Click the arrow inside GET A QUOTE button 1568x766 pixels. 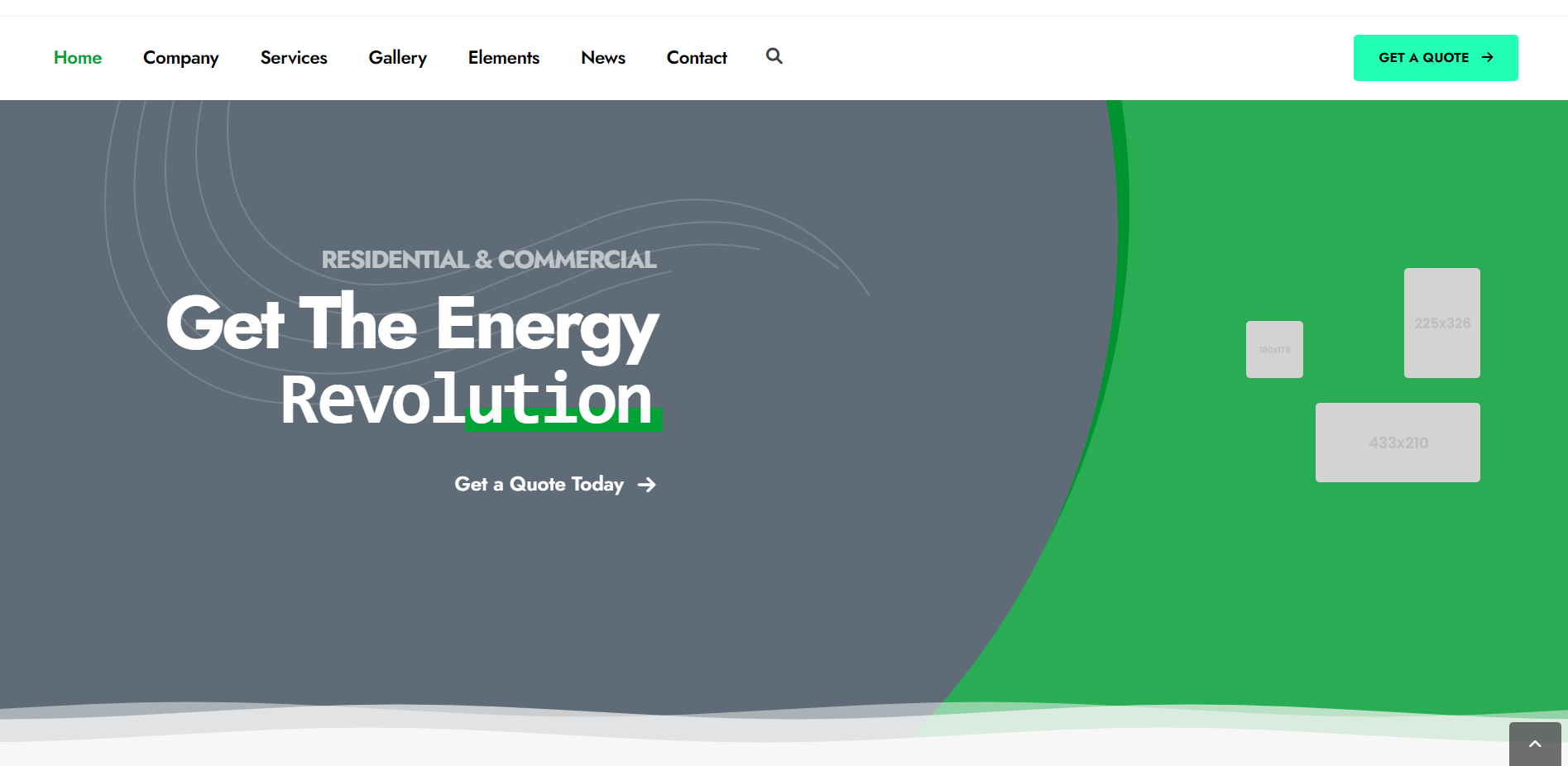coord(1487,57)
